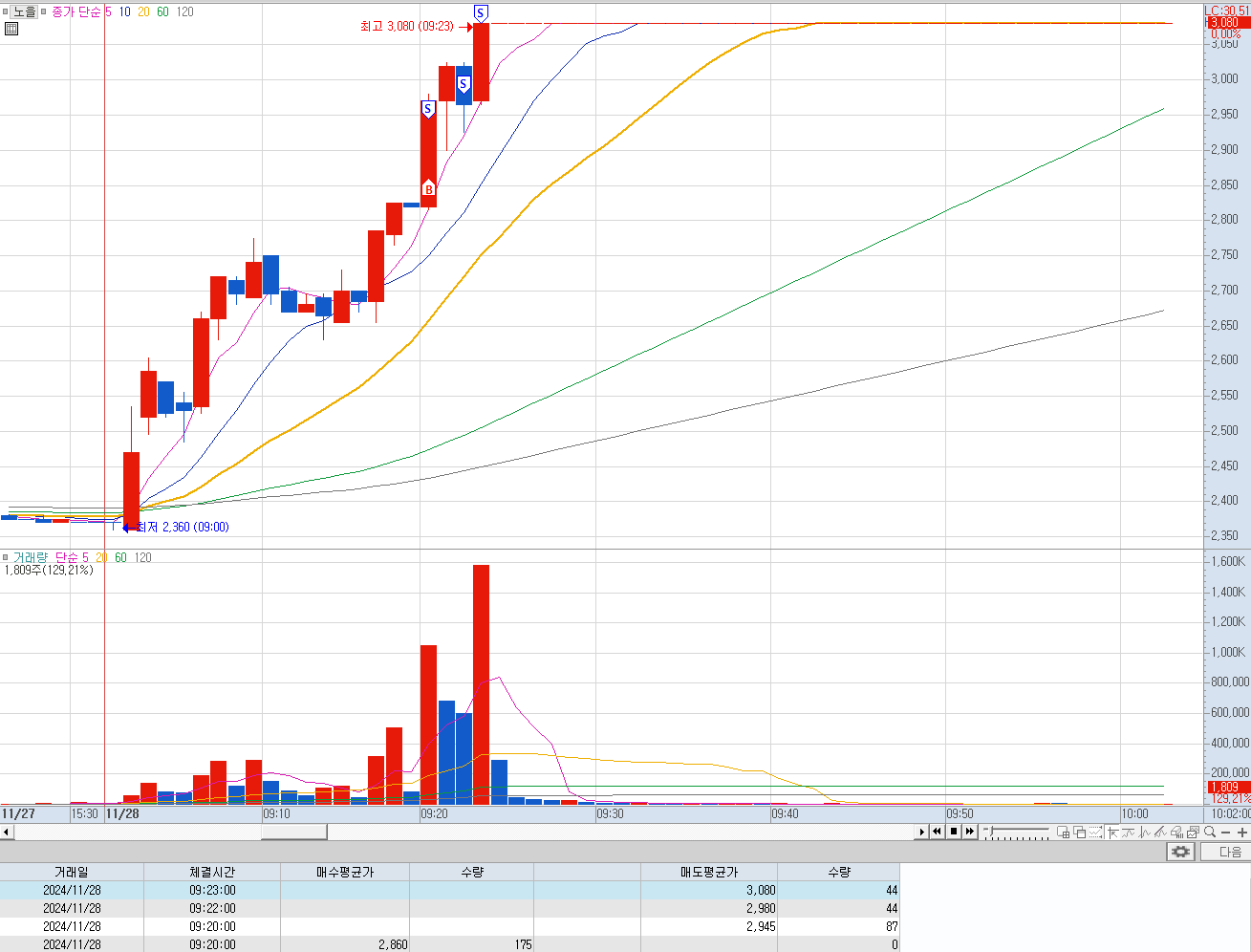1251x952 pixels.
Task: Click the 2,980 sell average price cell
Action: click(709, 908)
